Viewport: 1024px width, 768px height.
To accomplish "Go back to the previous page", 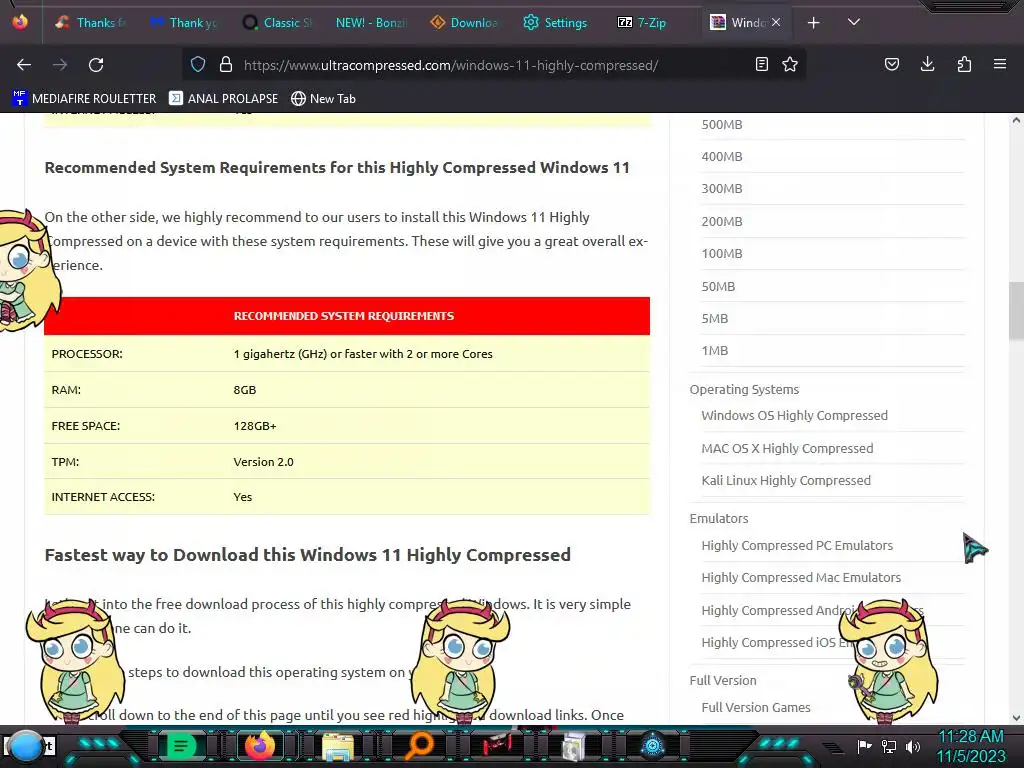I will coord(24,65).
